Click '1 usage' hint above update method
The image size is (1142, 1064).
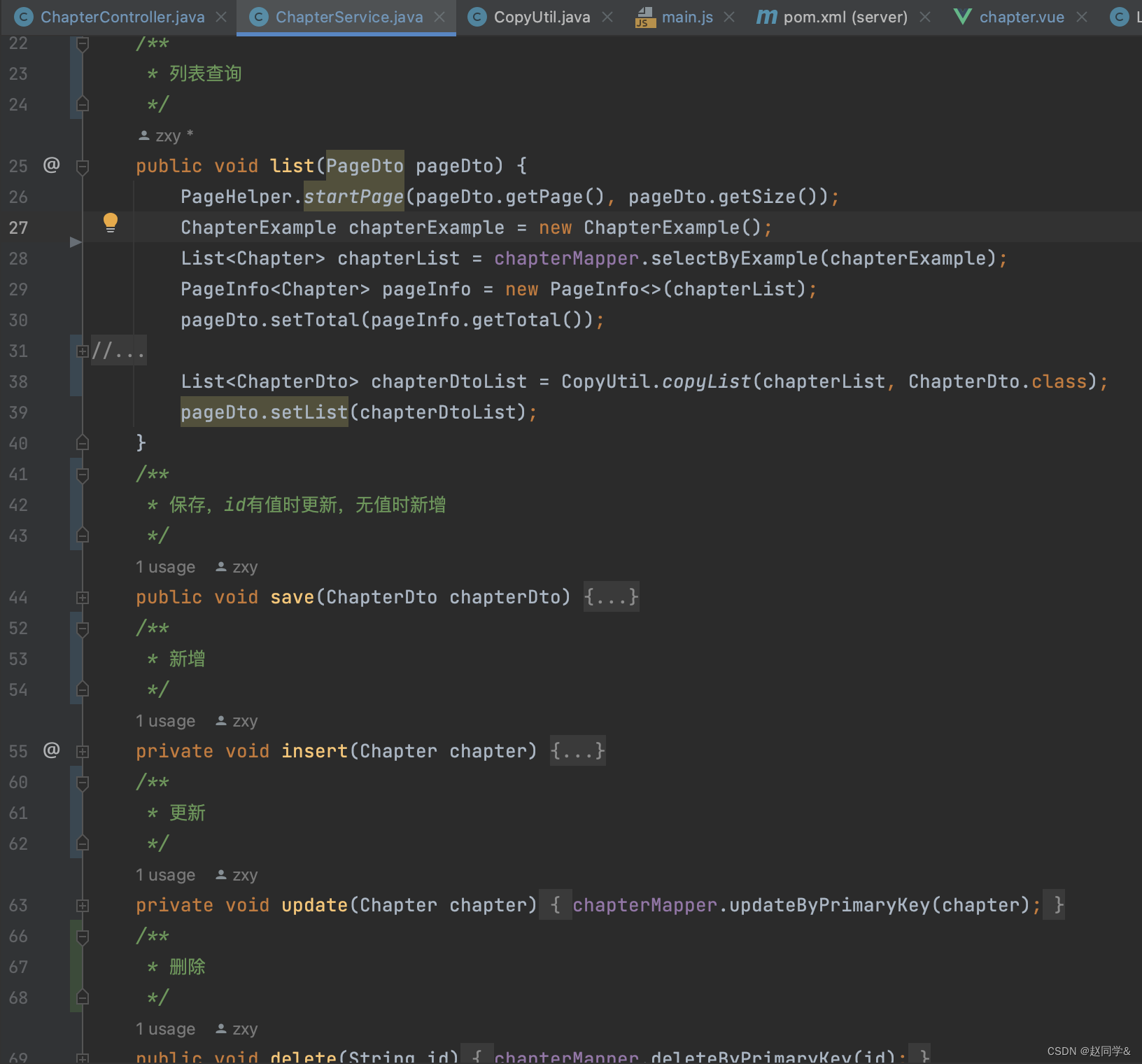point(166,875)
